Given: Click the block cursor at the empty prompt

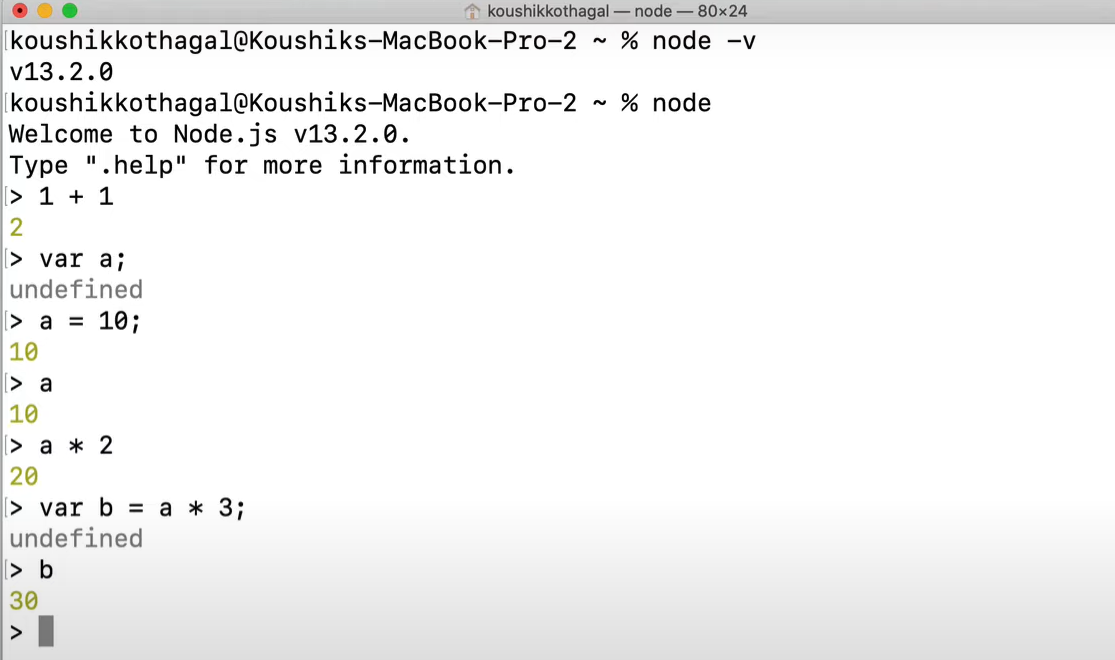Looking at the screenshot, I should tap(46, 632).
